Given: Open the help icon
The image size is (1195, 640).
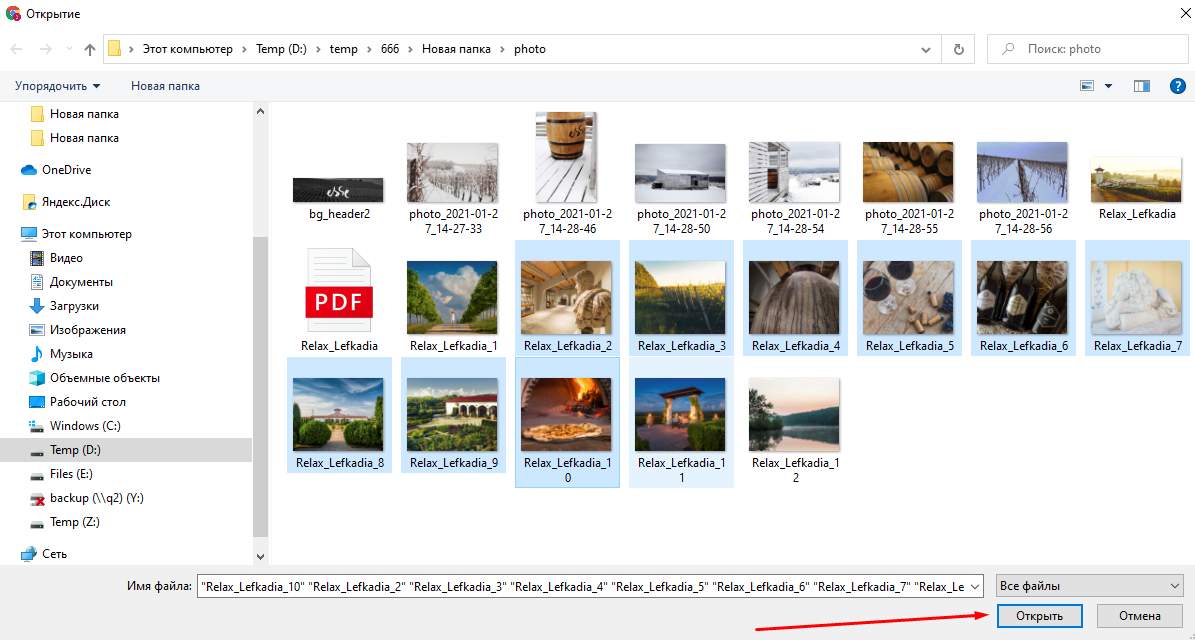Looking at the screenshot, I should 1177,86.
